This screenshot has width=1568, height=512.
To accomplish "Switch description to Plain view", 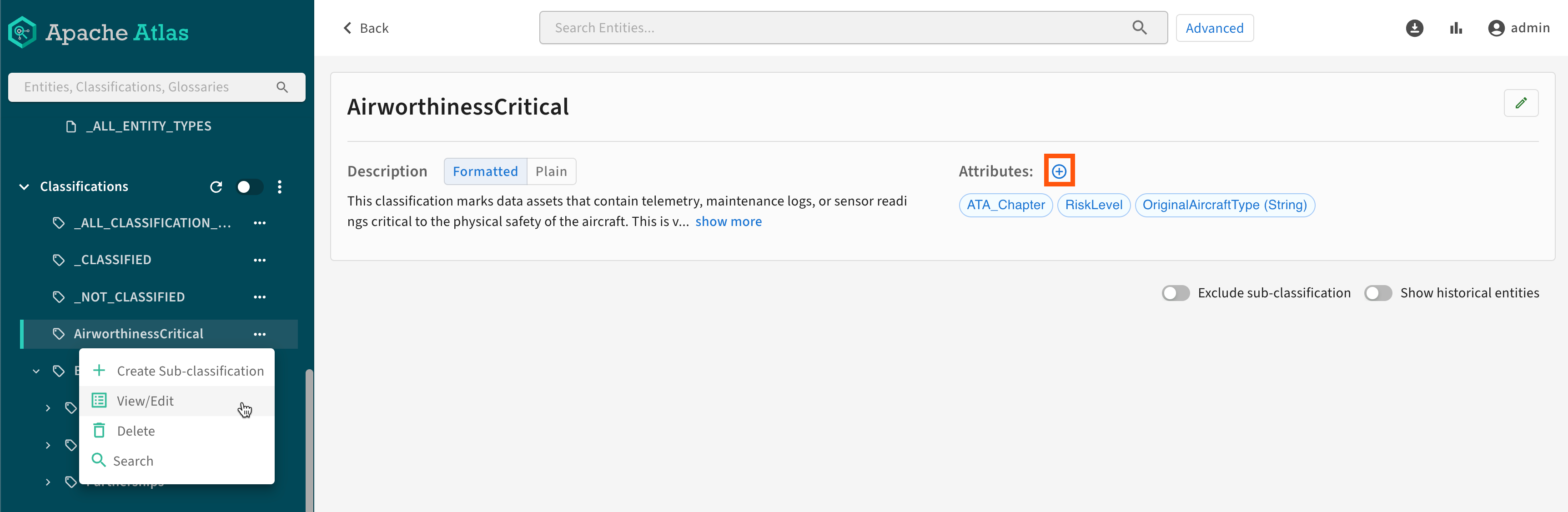I will pos(551,172).
